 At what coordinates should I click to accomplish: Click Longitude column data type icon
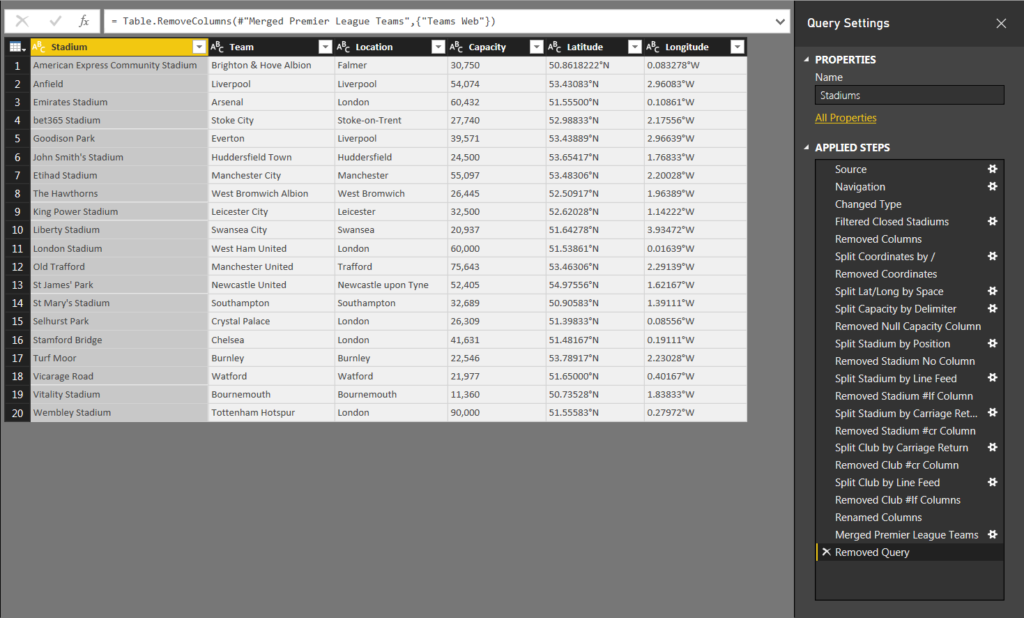coord(653,47)
